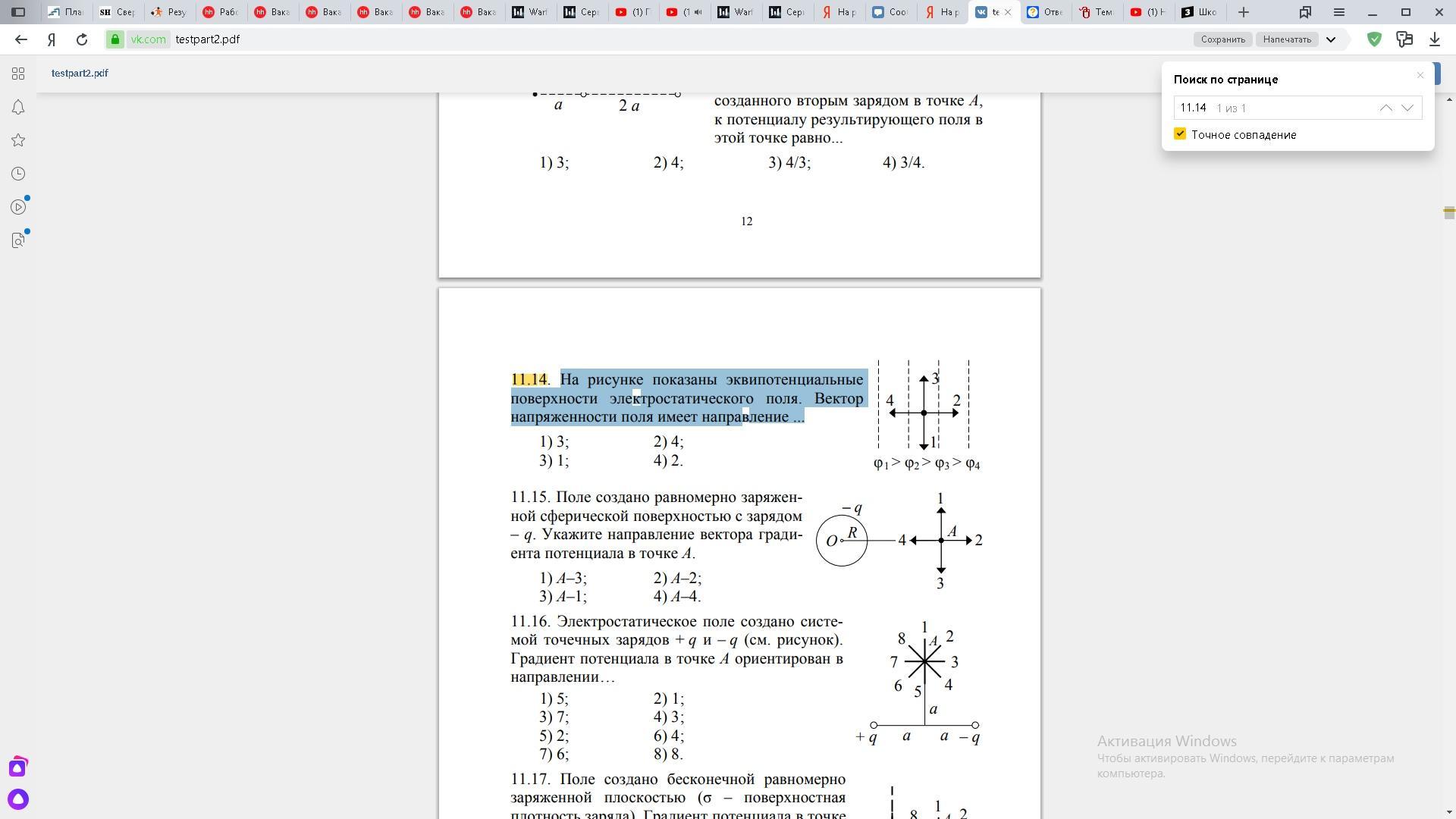
Task: Open the video play icon in sidebar
Action: coord(18,207)
